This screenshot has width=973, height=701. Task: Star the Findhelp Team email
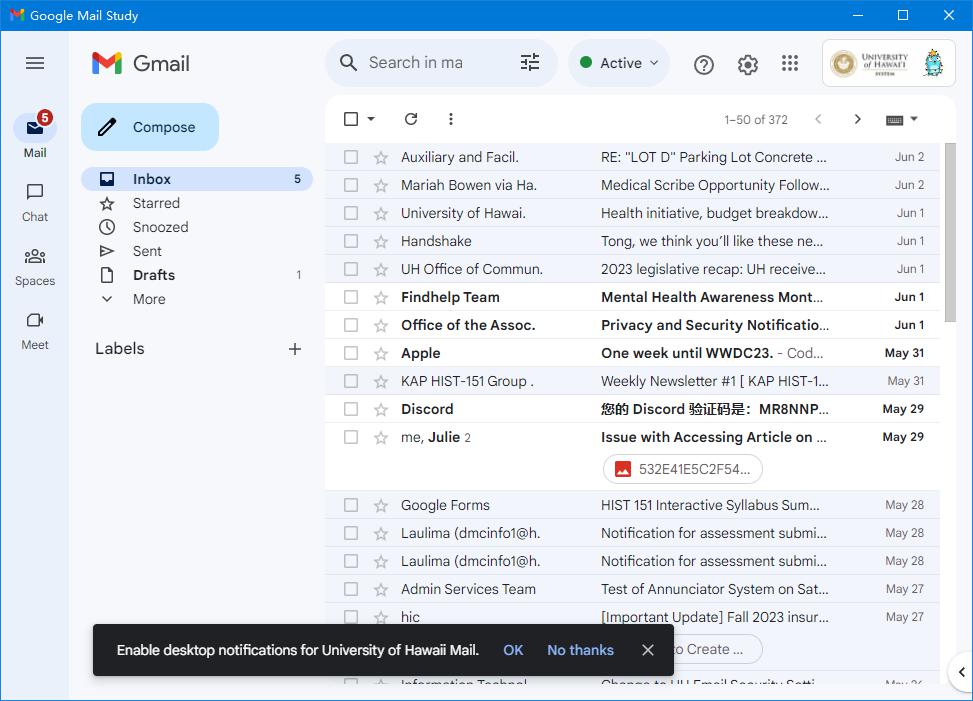[381, 298]
